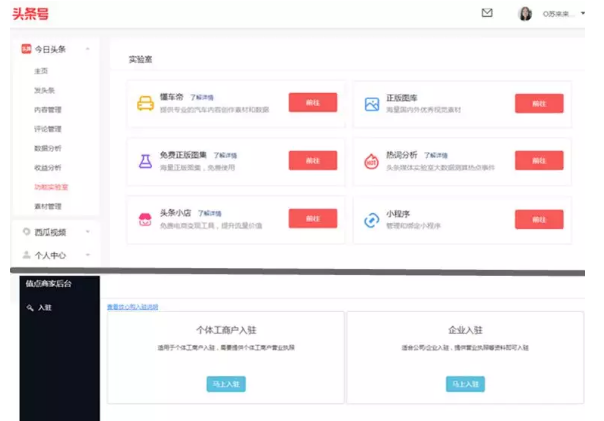
Task: Open 数据分析 in the sidebar
Action: point(48,148)
